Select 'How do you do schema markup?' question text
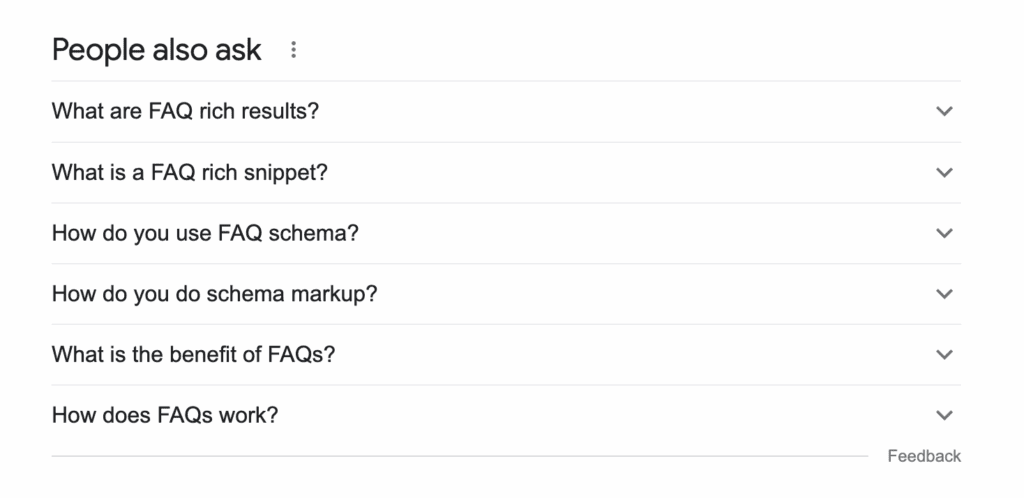Image resolution: width=1024 pixels, height=498 pixels. pos(215,294)
